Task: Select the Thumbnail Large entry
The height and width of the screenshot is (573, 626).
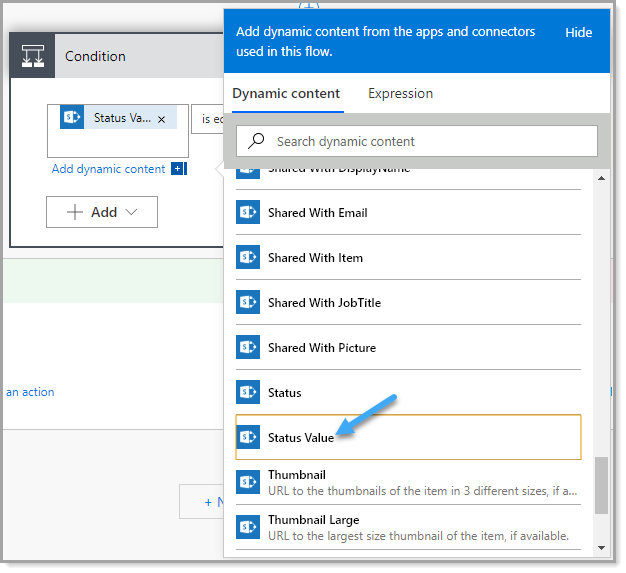Action: (408, 527)
